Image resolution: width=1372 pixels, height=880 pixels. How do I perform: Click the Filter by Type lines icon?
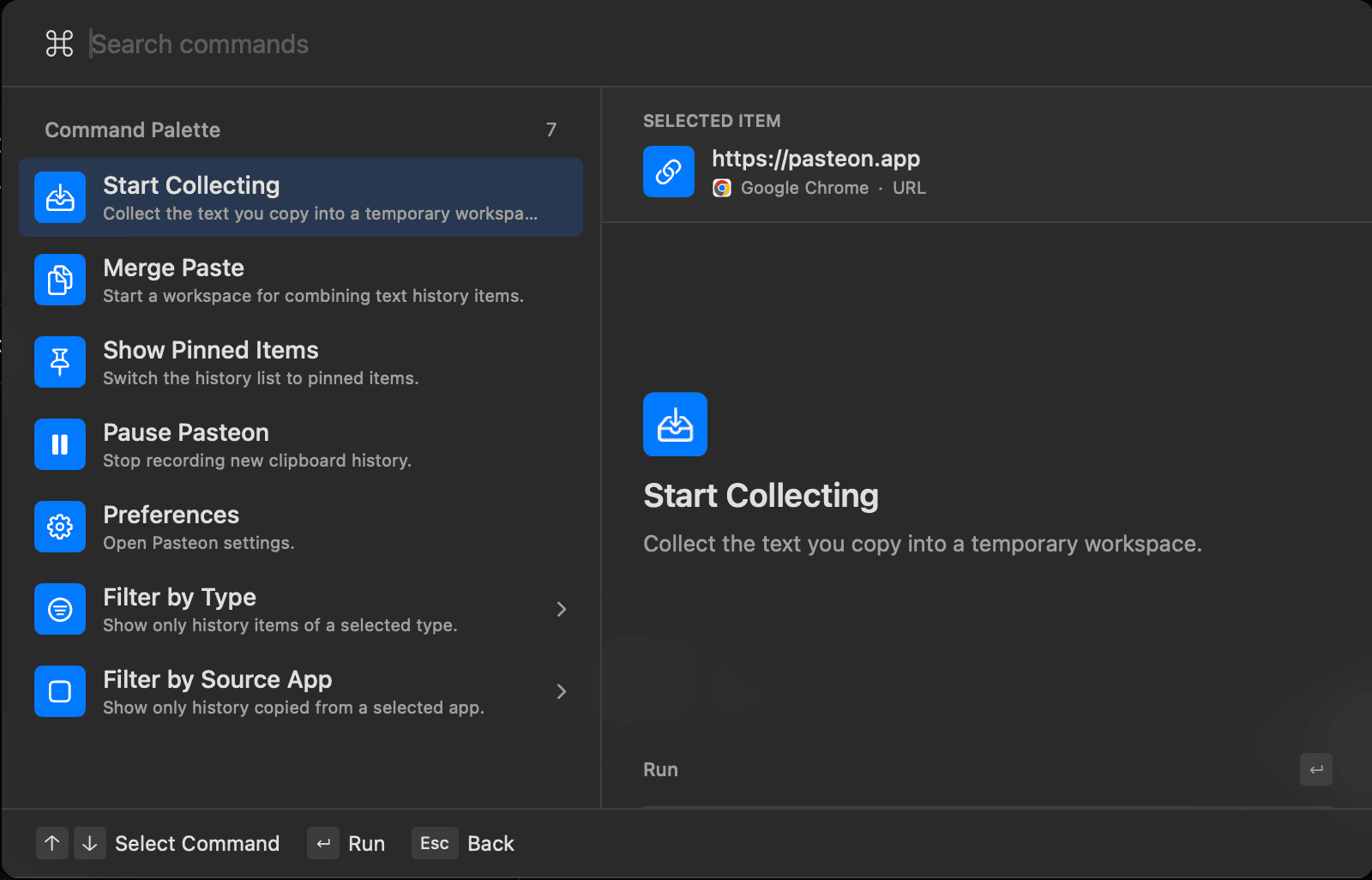(x=60, y=609)
